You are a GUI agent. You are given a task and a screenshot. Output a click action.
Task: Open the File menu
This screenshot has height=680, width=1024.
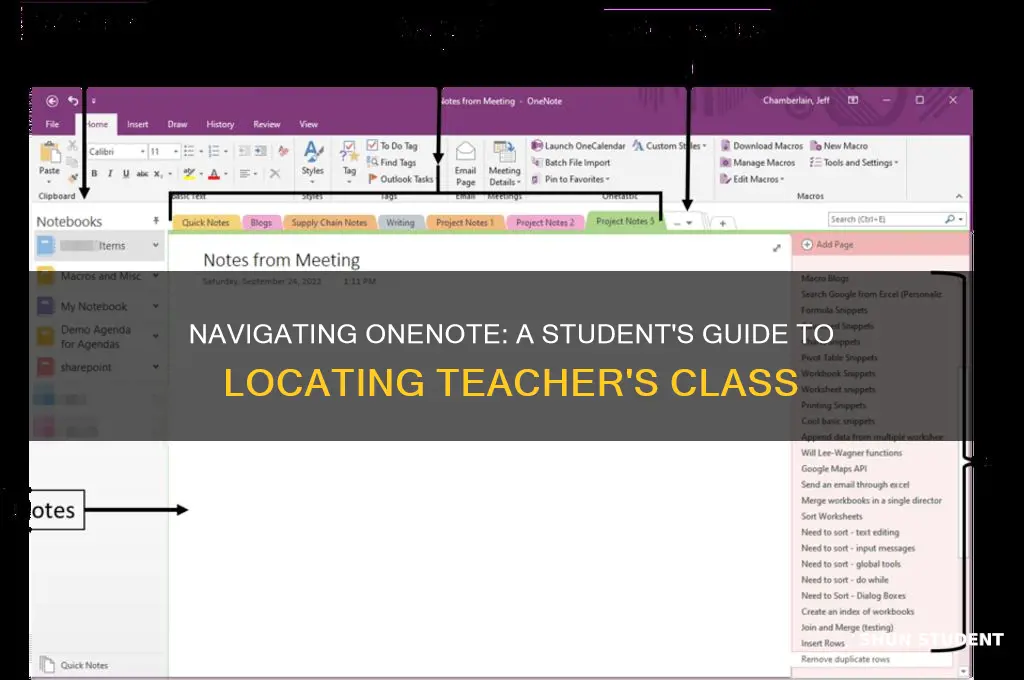coord(52,124)
